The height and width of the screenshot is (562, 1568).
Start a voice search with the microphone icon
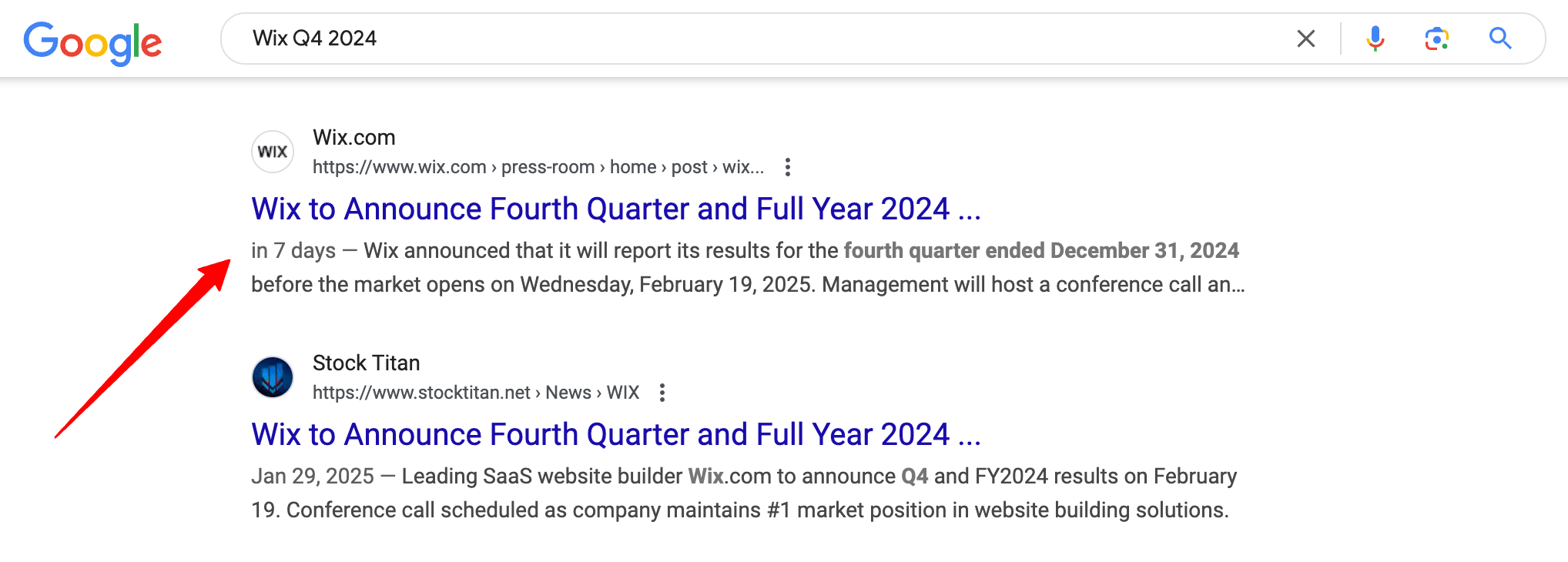coord(1375,38)
